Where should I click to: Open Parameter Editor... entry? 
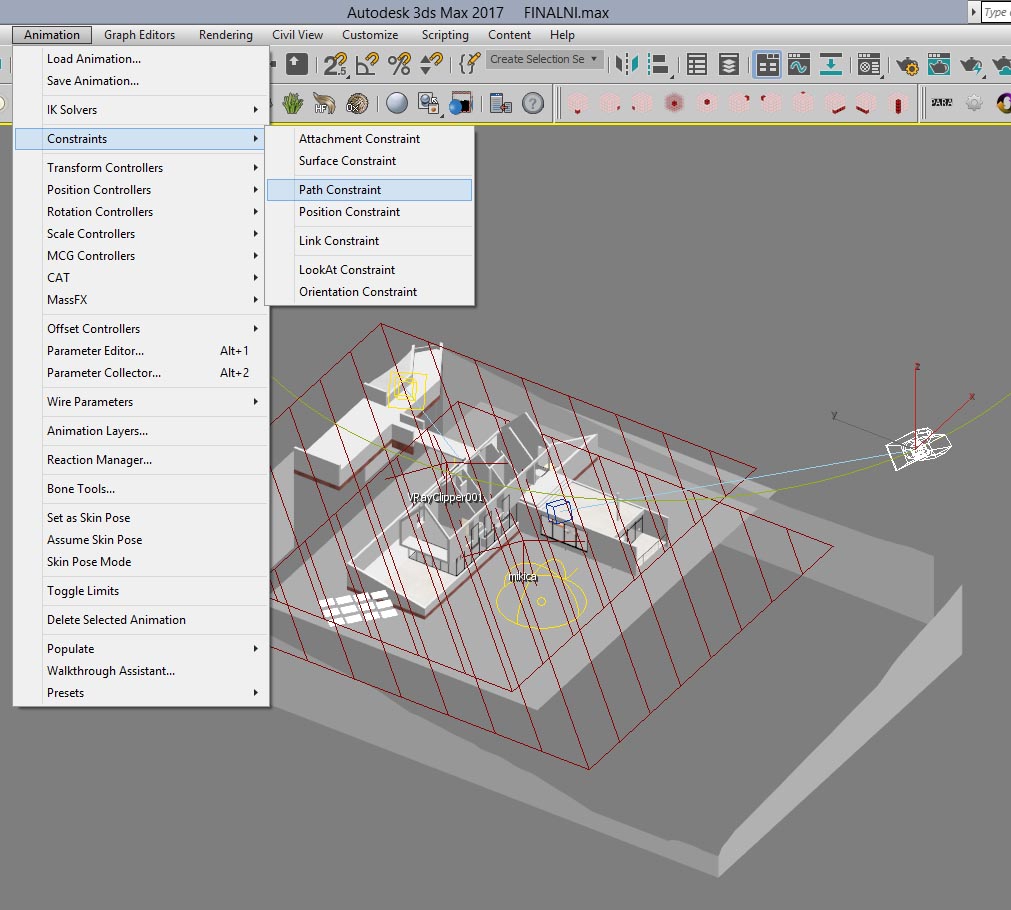(x=139, y=351)
